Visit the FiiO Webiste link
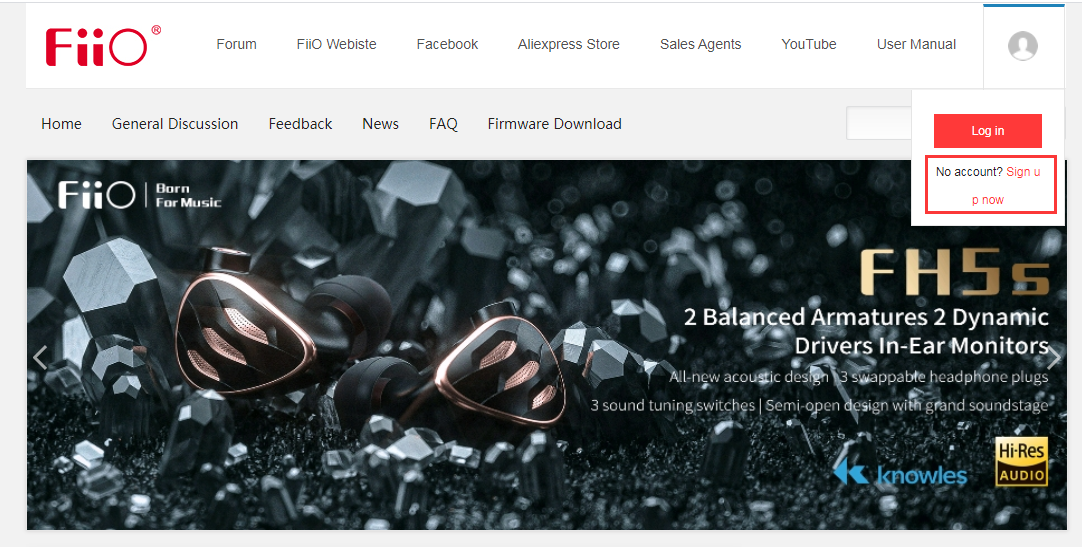Image resolution: width=1082 pixels, height=547 pixels. tap(336, 45)
